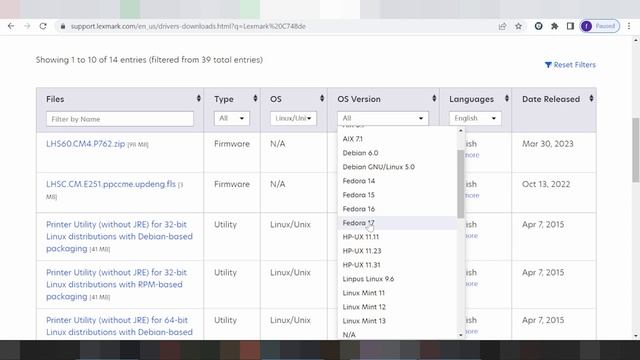Select the highlighted Fedora 17 option
The image size is (640, 360).
click(397, 223)
